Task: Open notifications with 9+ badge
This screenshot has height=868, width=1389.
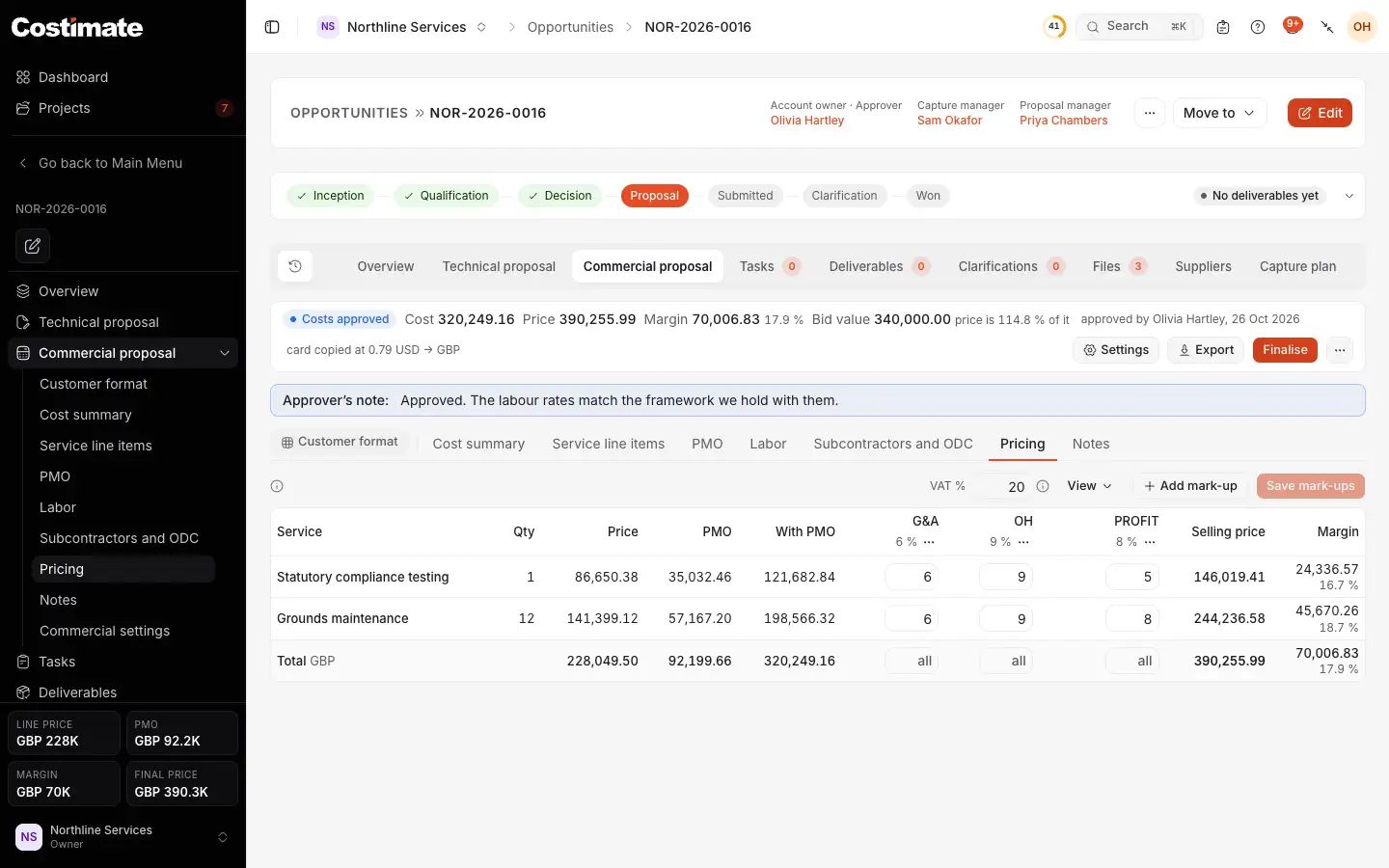Action: tap(1293, 26)
